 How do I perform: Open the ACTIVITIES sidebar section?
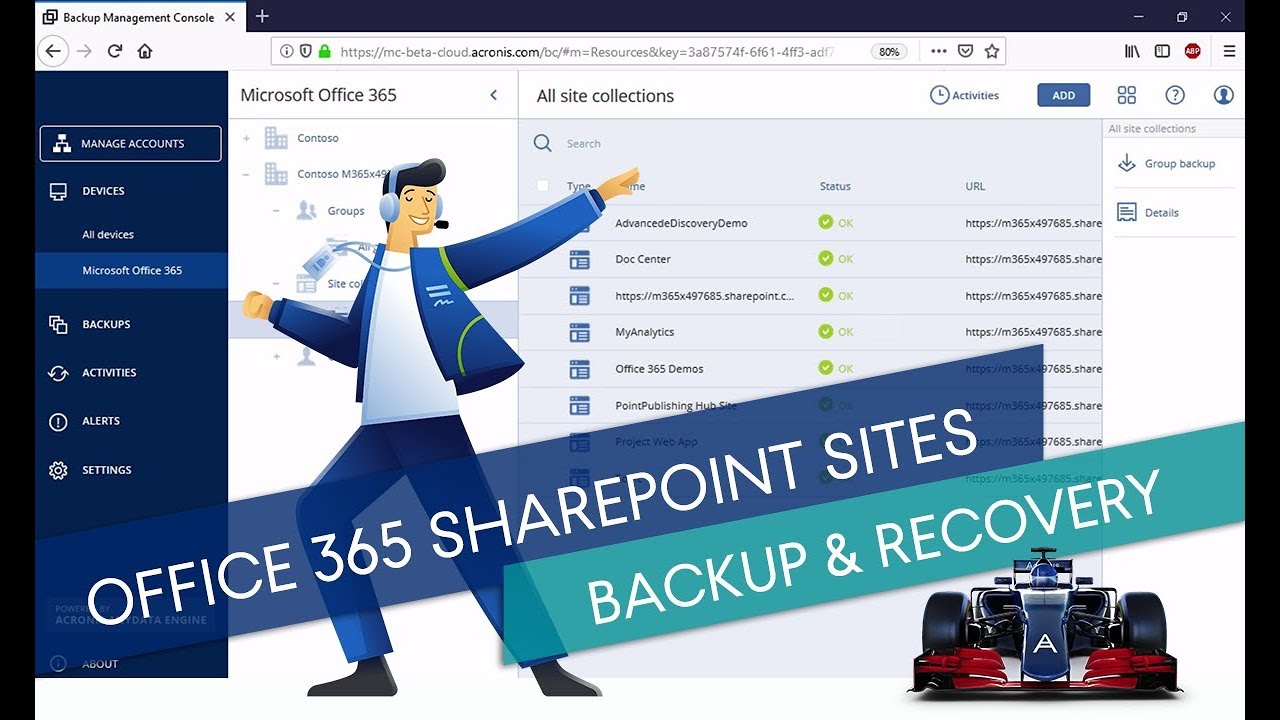coord(109,373)
